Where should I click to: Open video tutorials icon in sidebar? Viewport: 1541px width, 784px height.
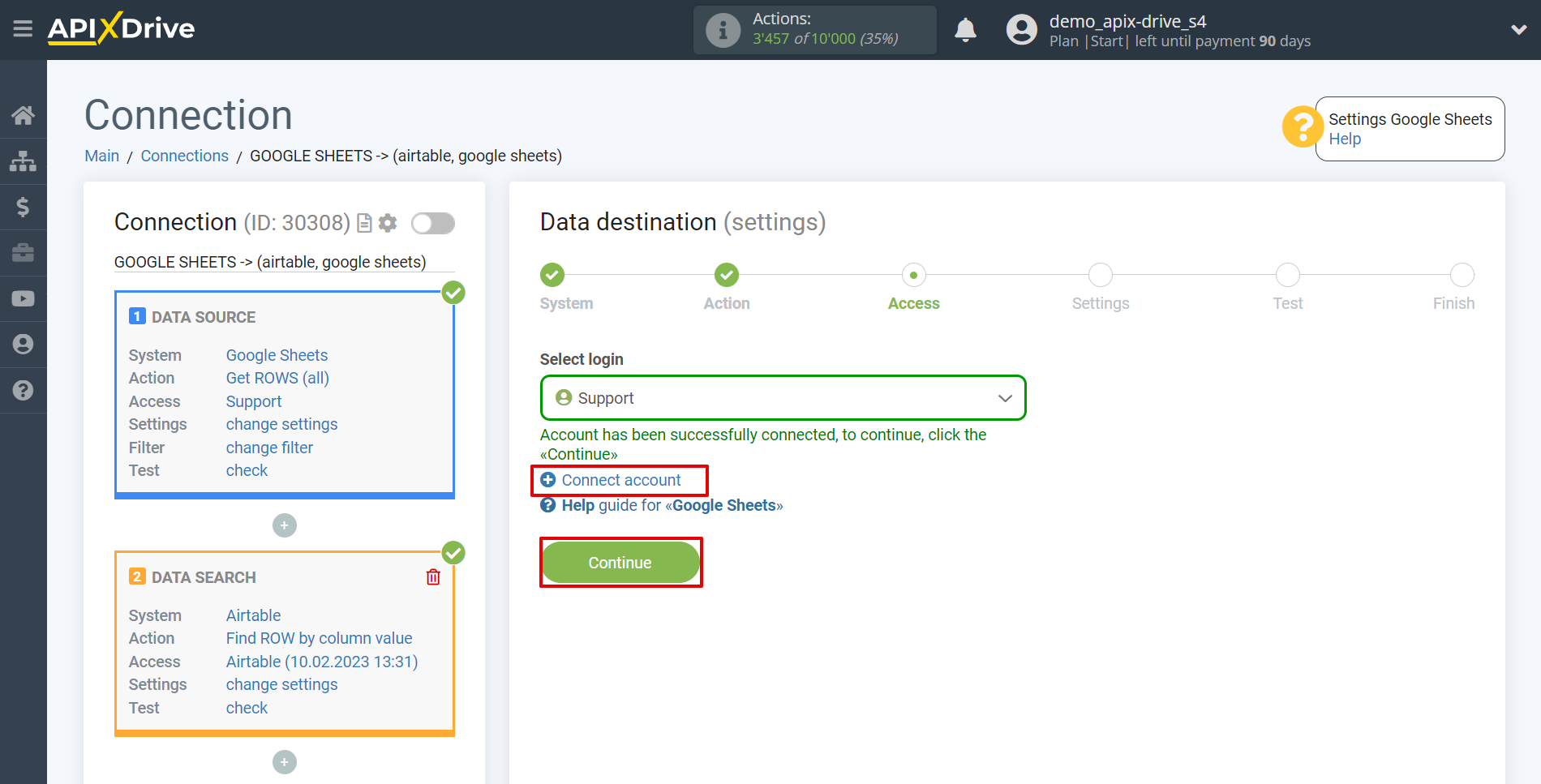[23, 298]
